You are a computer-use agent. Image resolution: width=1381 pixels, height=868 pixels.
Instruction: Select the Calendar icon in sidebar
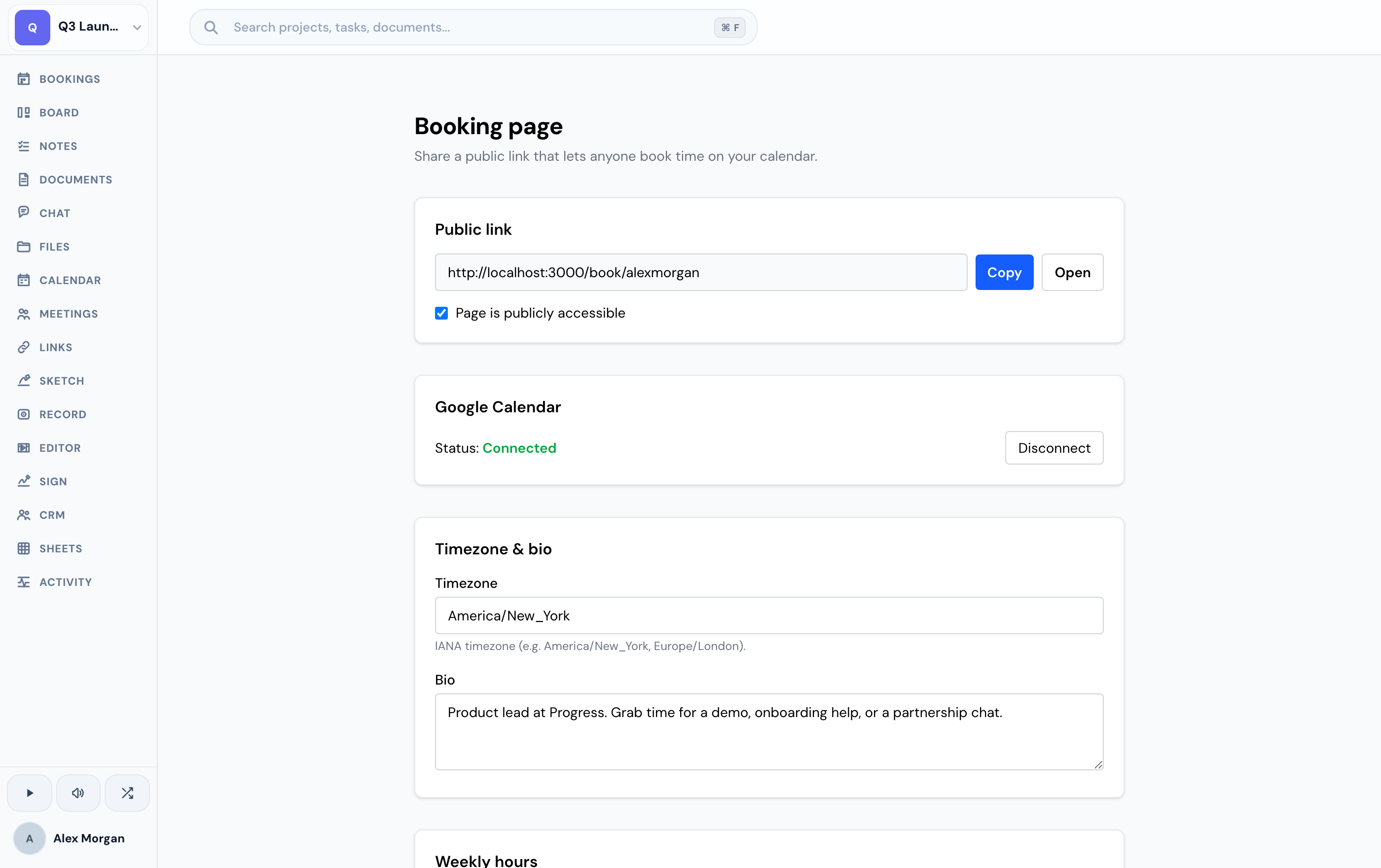point(24,280)
